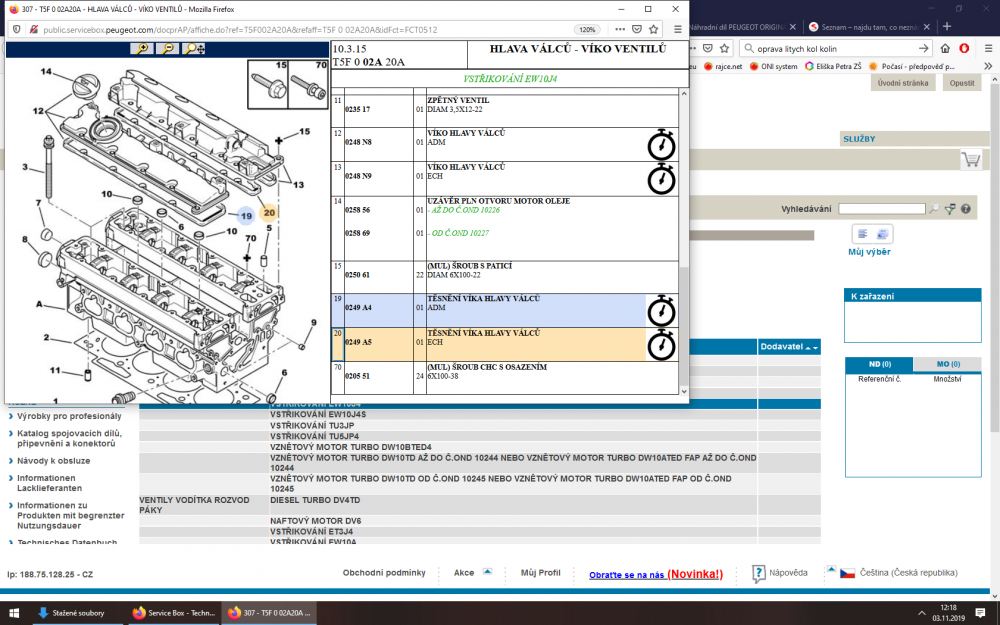Select highlighted callout 19 on diagram
The width and height of the screenshot is (1000, 625).
pyautogui.click(x=246, y=216)
